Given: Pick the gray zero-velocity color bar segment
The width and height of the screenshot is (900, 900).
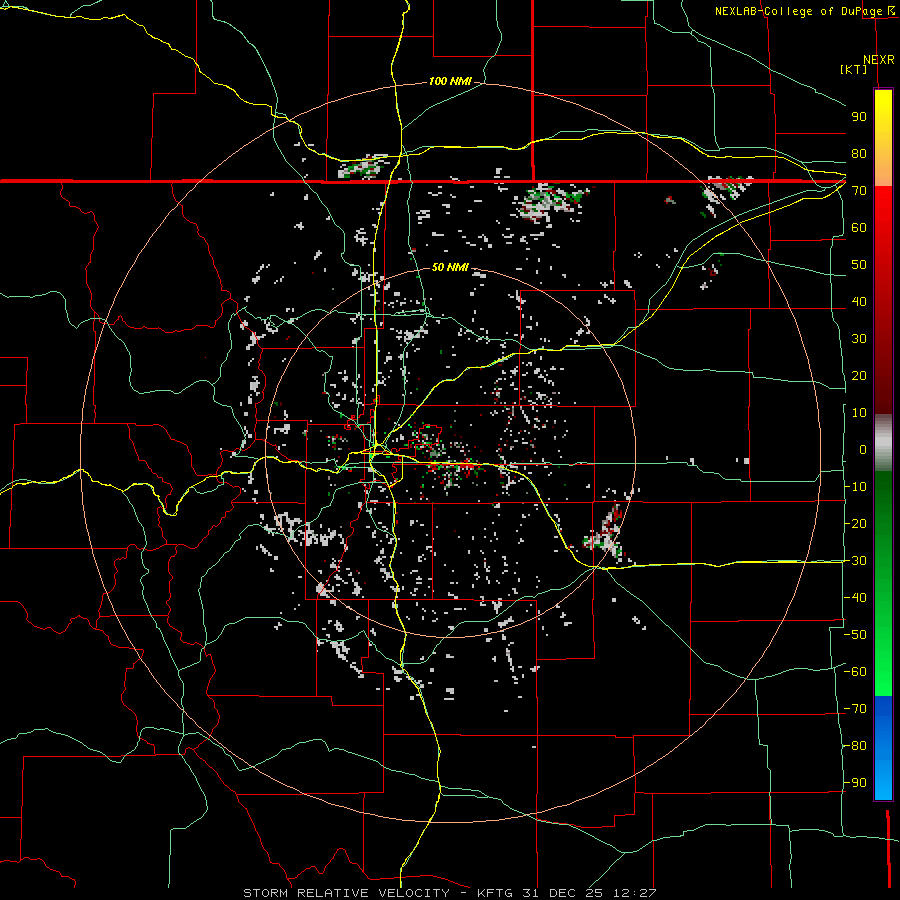Looking at the screenshot, I should [883, 443].
